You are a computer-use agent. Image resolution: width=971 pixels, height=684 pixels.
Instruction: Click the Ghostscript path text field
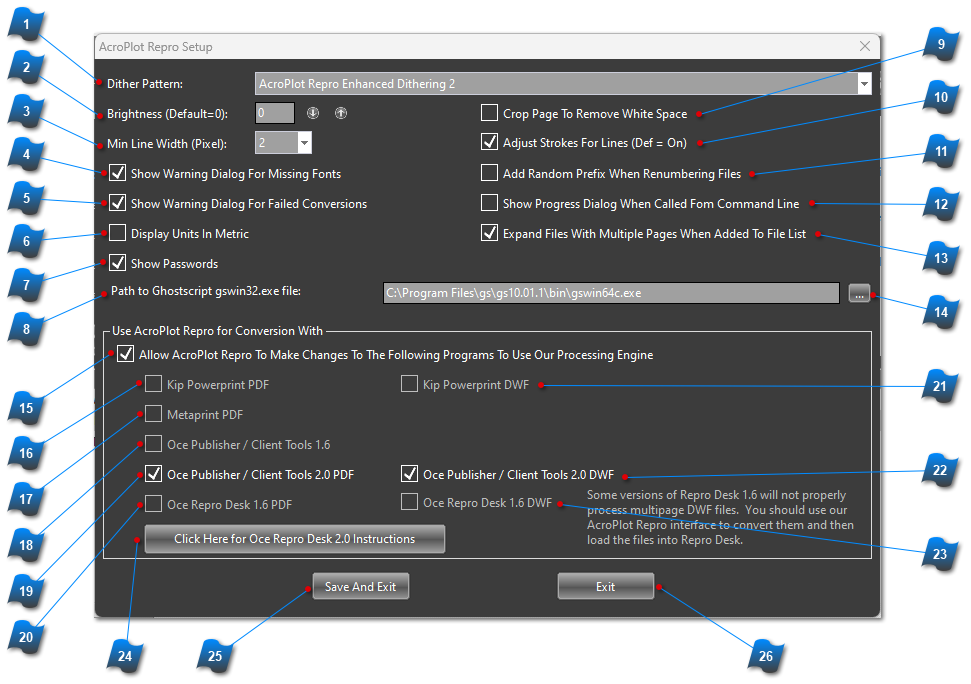coord(611,293)
